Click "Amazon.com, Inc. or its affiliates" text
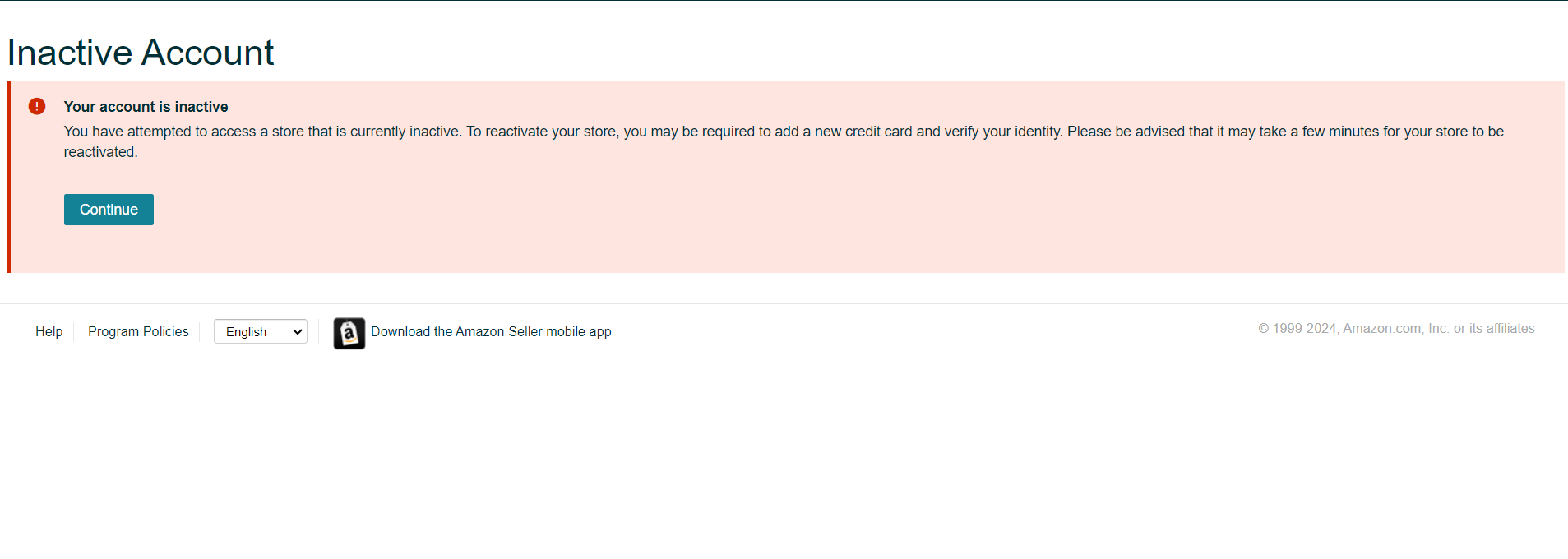Viewport: 1568px width, 559px height. (x=1439, y=328)
